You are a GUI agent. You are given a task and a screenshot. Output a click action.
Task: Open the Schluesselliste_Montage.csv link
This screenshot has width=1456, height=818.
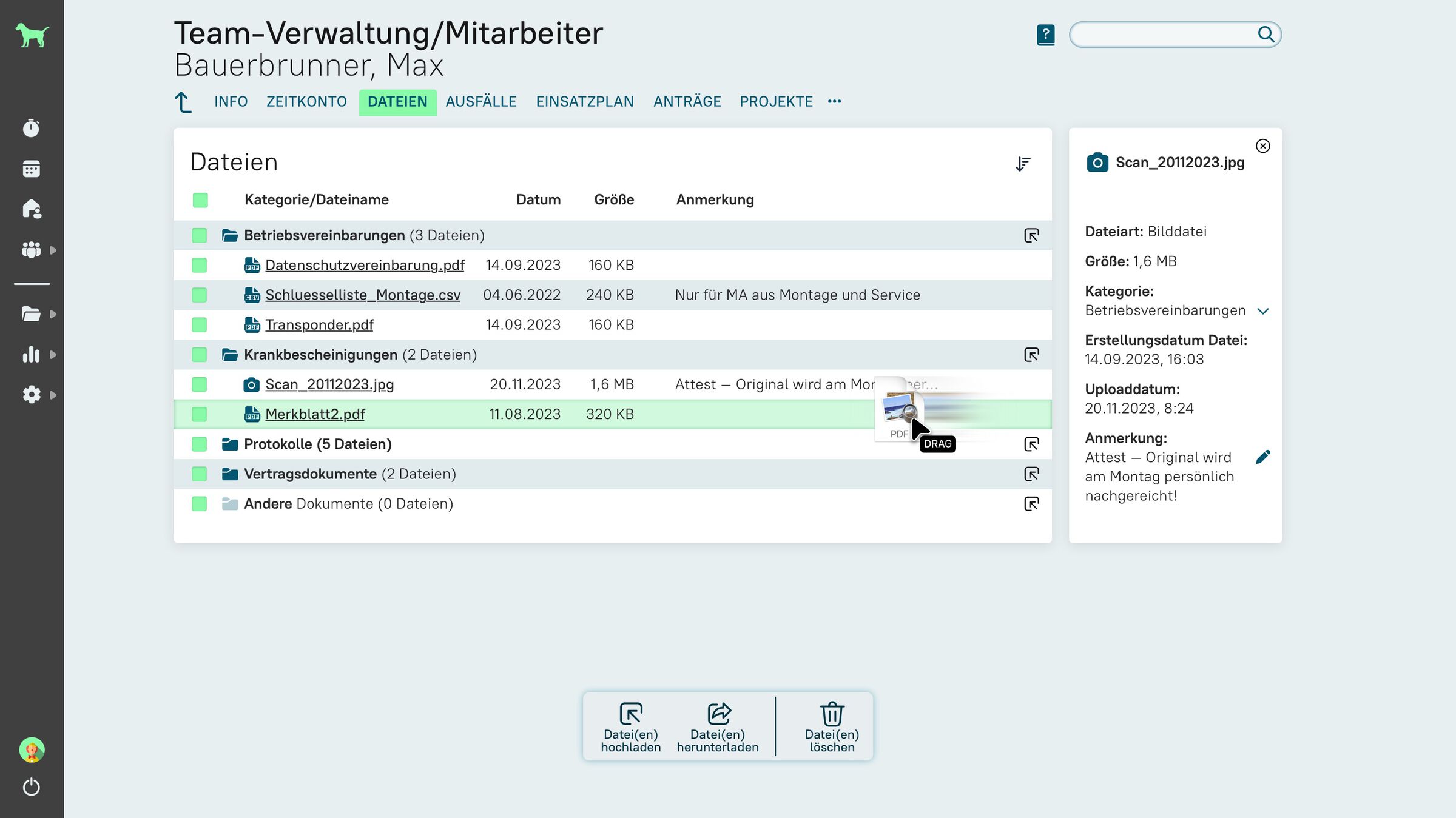click(362, 295)
